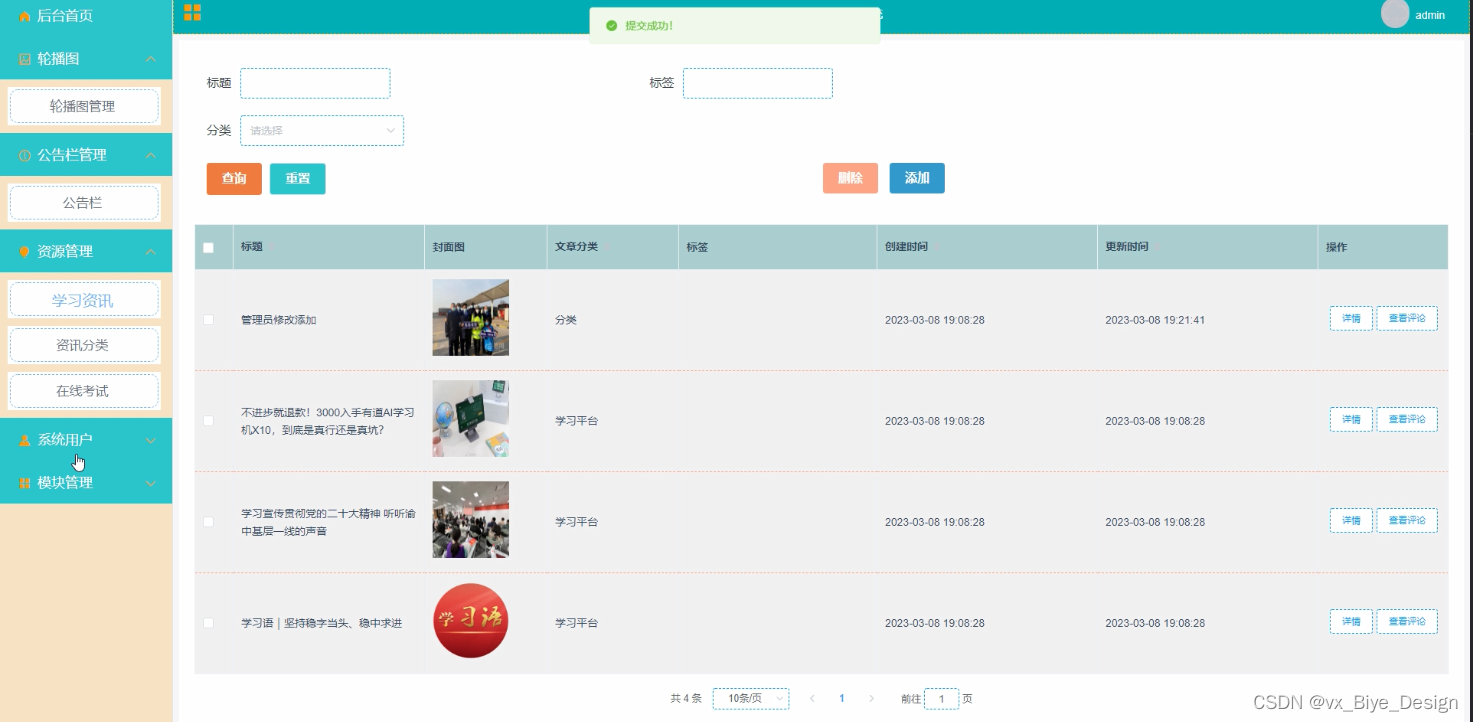Click the module icon beside 模块管理
Image resolution: width=1473 pixels, height=722 pixels.
pos(25,483)
